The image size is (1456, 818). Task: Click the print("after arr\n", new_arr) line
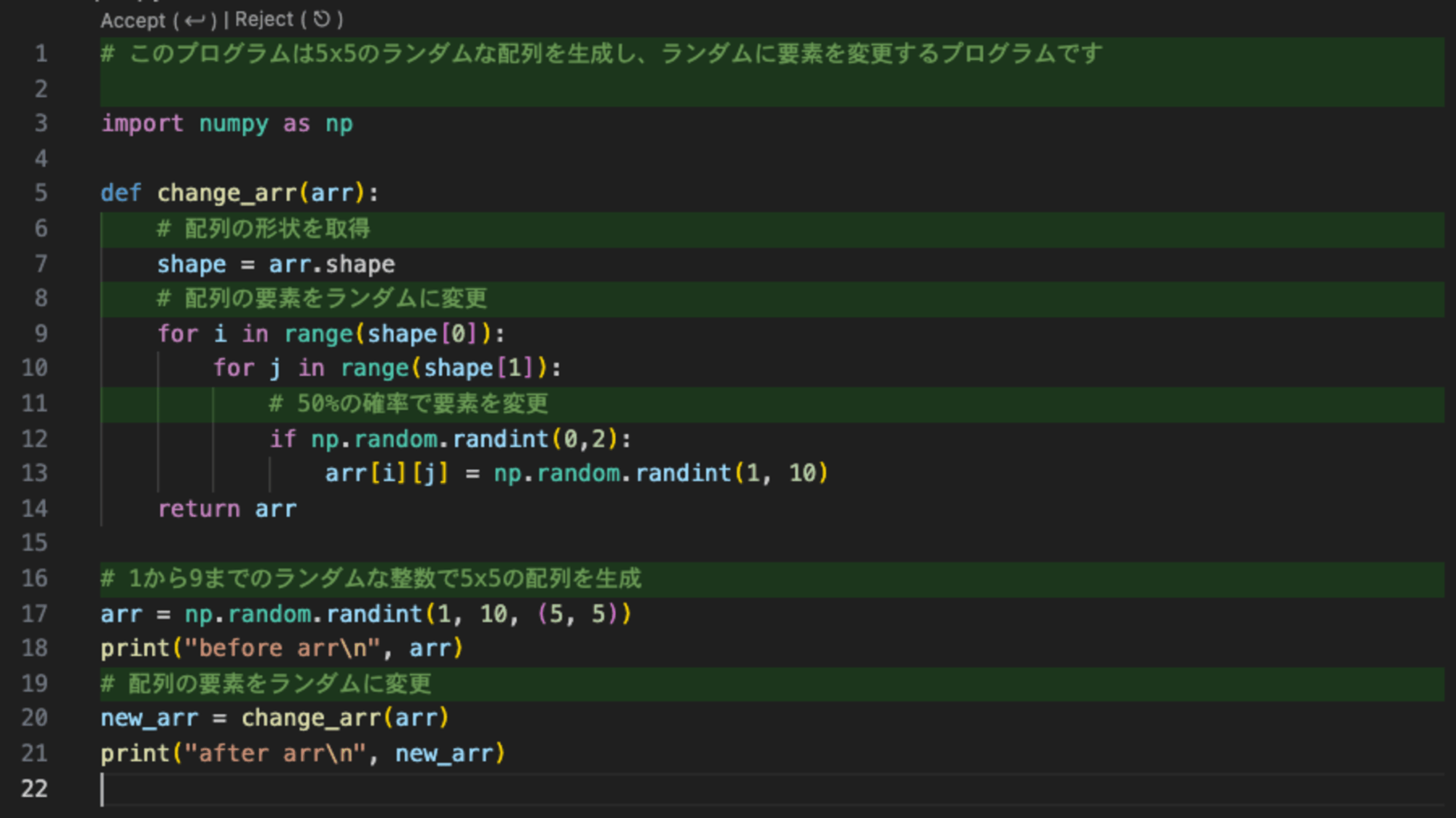tap(303, 753)
